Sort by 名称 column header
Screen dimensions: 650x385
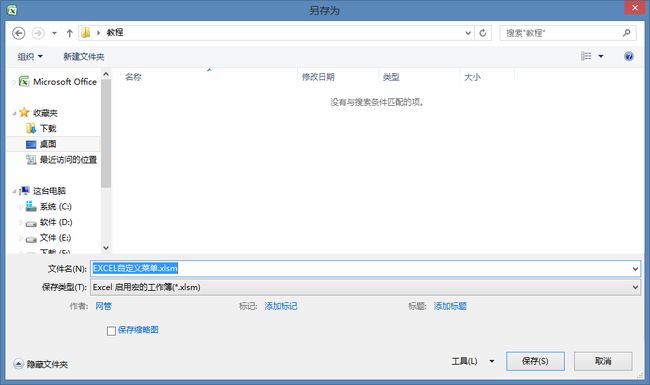click(x=133, y=77)
